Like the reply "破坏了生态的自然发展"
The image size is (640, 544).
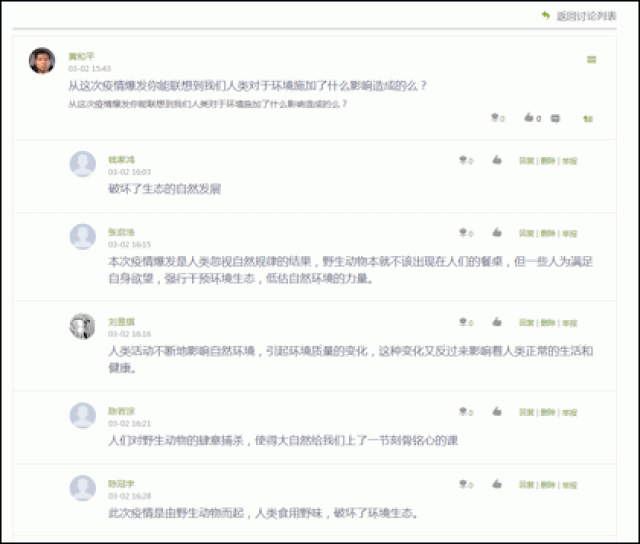[x=496, y=160]
